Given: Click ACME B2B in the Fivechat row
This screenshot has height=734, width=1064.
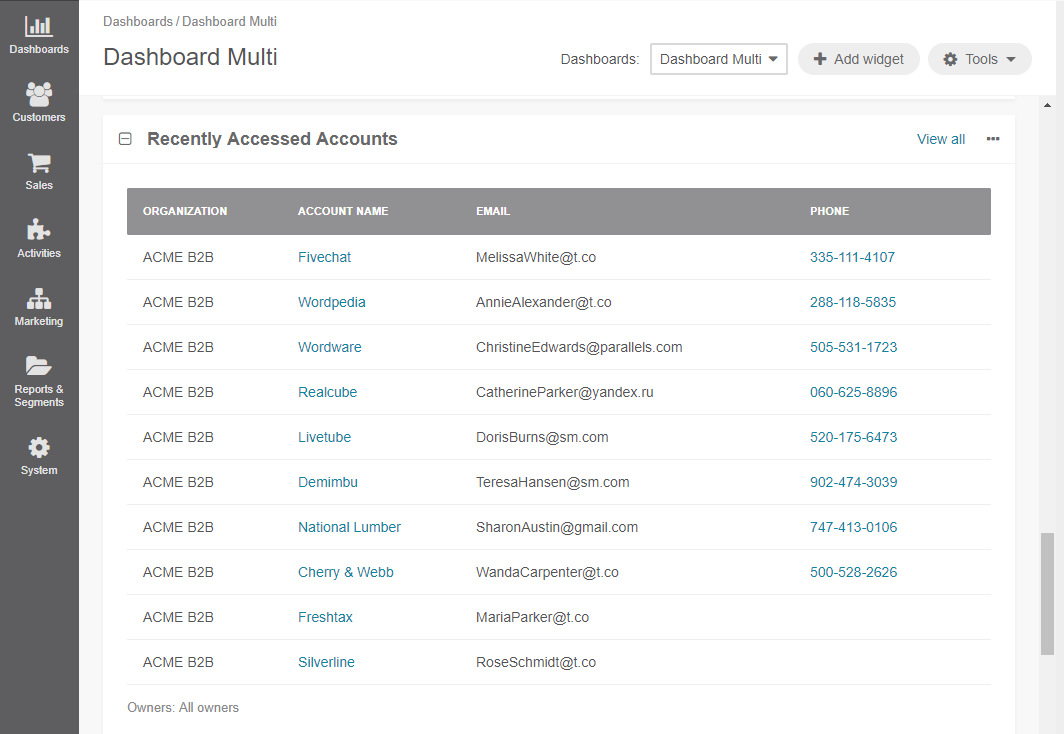Looking at the screenshot, I should pos(178,257).
